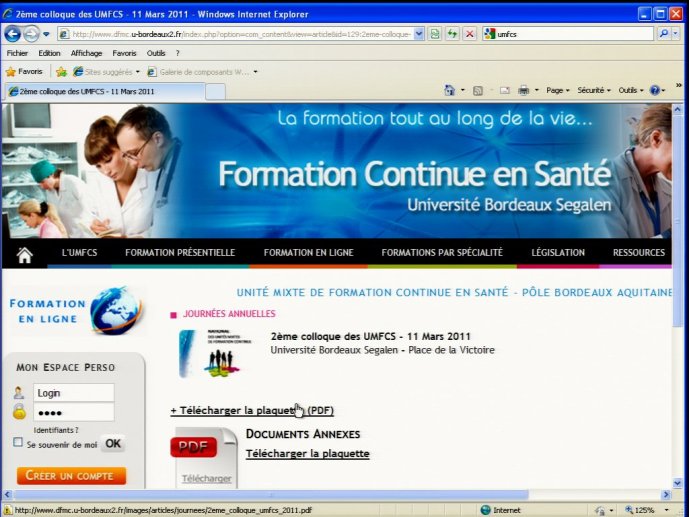Open the recent pages dropdown beside Forward
Viewport: 689px width, 517px height.
46,34
